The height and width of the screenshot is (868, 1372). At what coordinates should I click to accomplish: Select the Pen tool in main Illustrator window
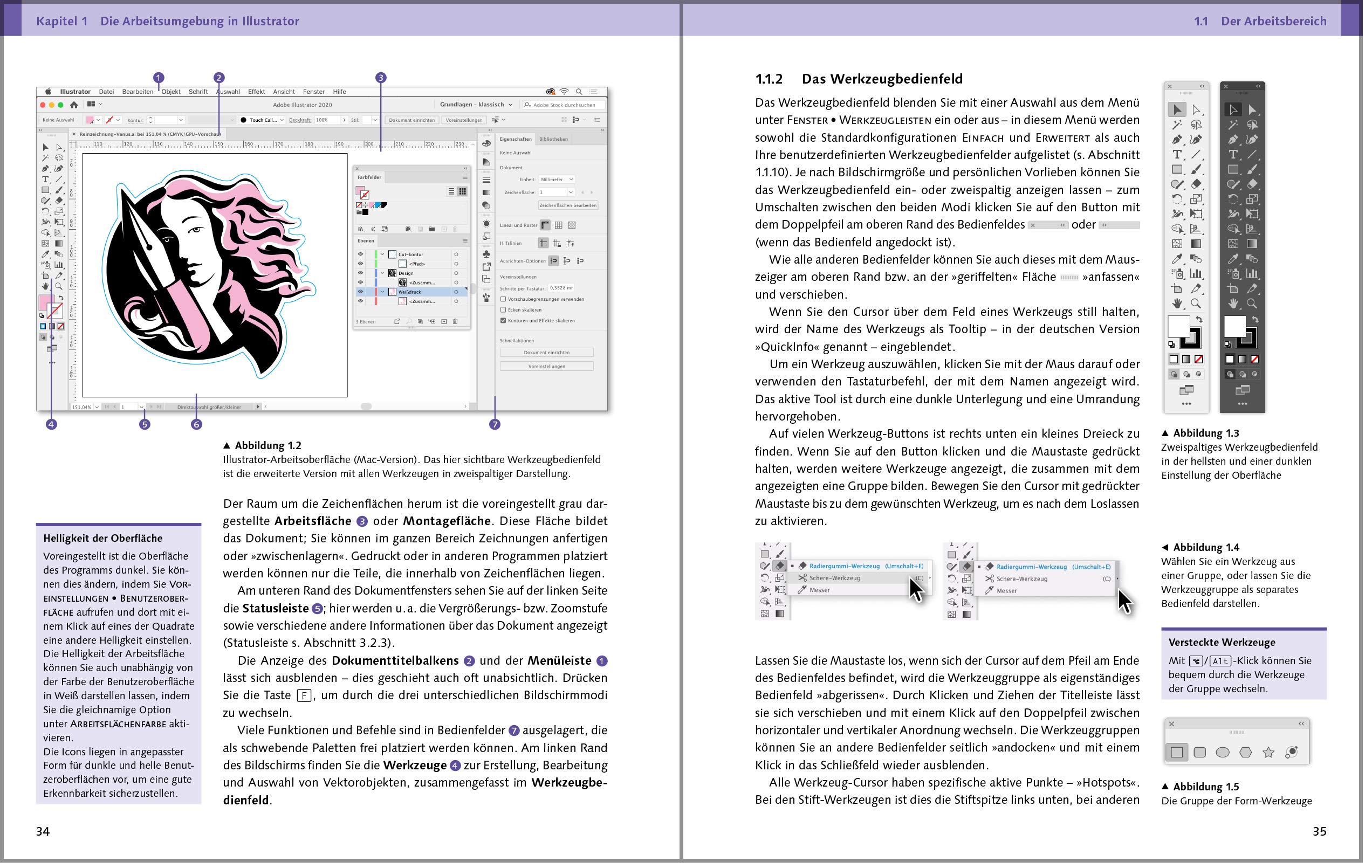[x=46, y=169]
